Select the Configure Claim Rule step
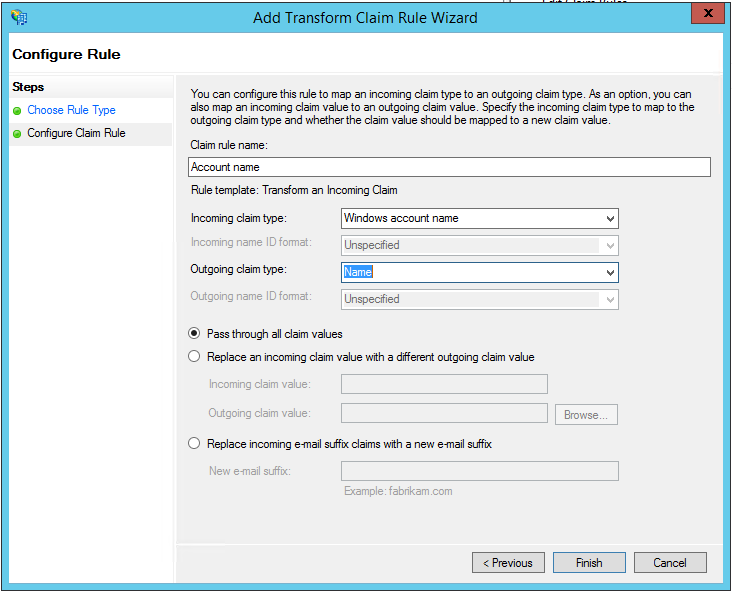Image resolution: width=732 pixels, height=591 pixels. pyautogui.click(x=76, y=133)
